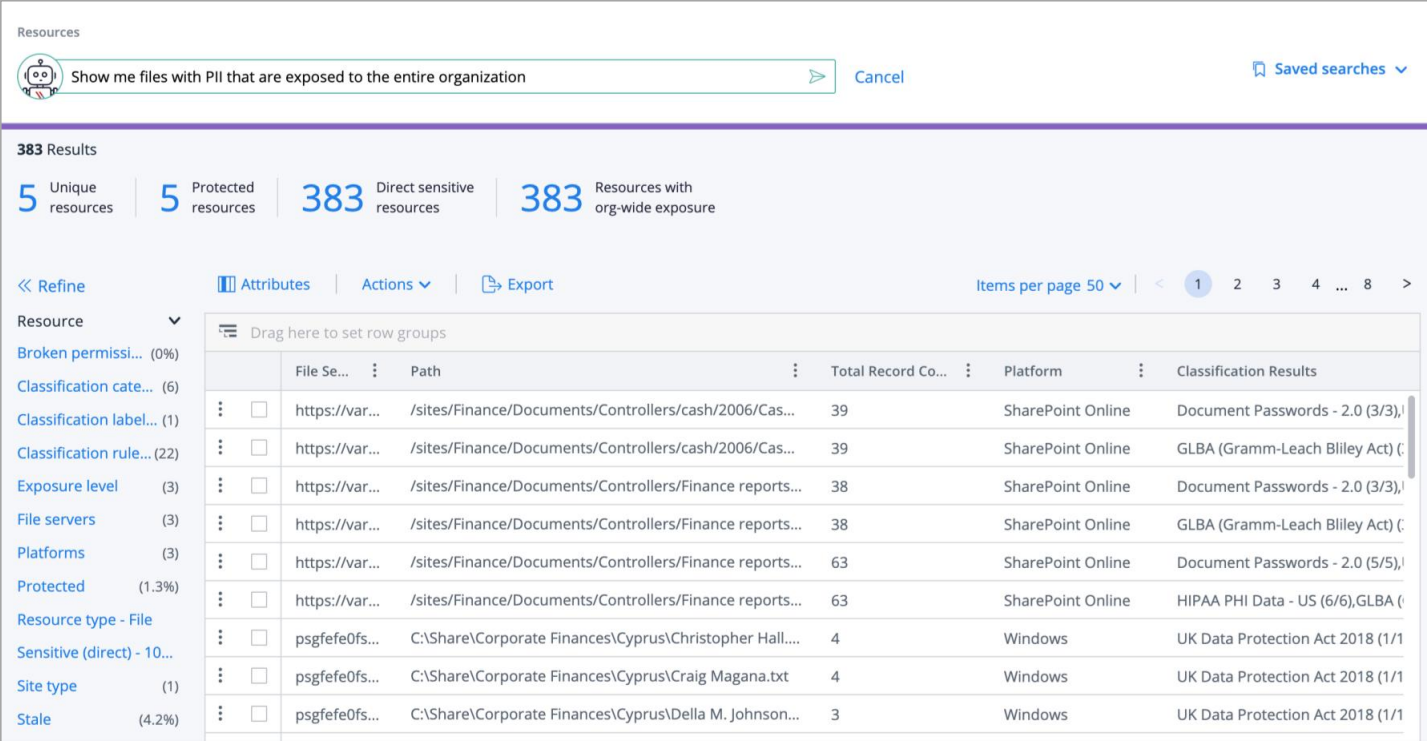Viewport: 1427px width, 741px height.
Task: Click the robot assistant icon in search bar
Action: pos(40,77)
